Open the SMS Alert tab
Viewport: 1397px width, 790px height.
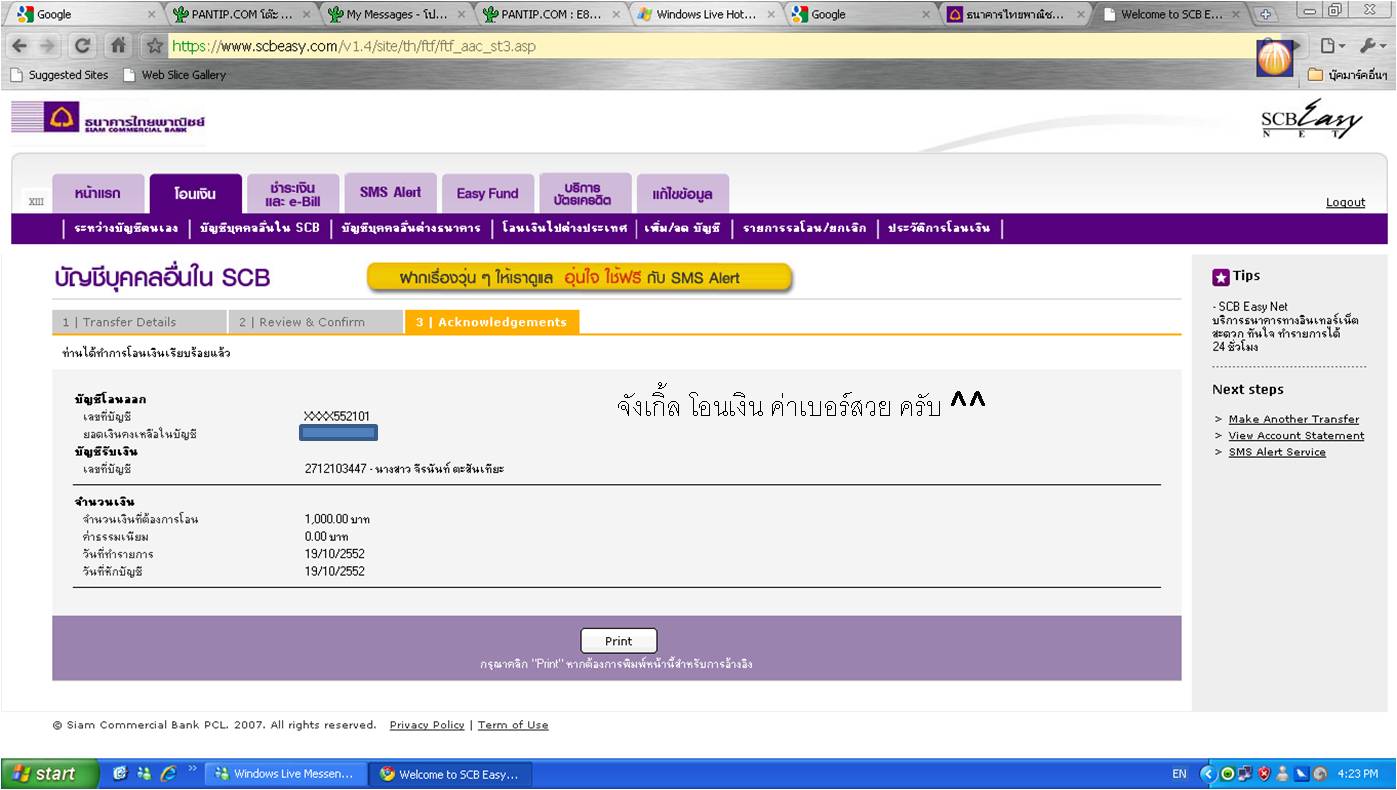coord(390,193)
